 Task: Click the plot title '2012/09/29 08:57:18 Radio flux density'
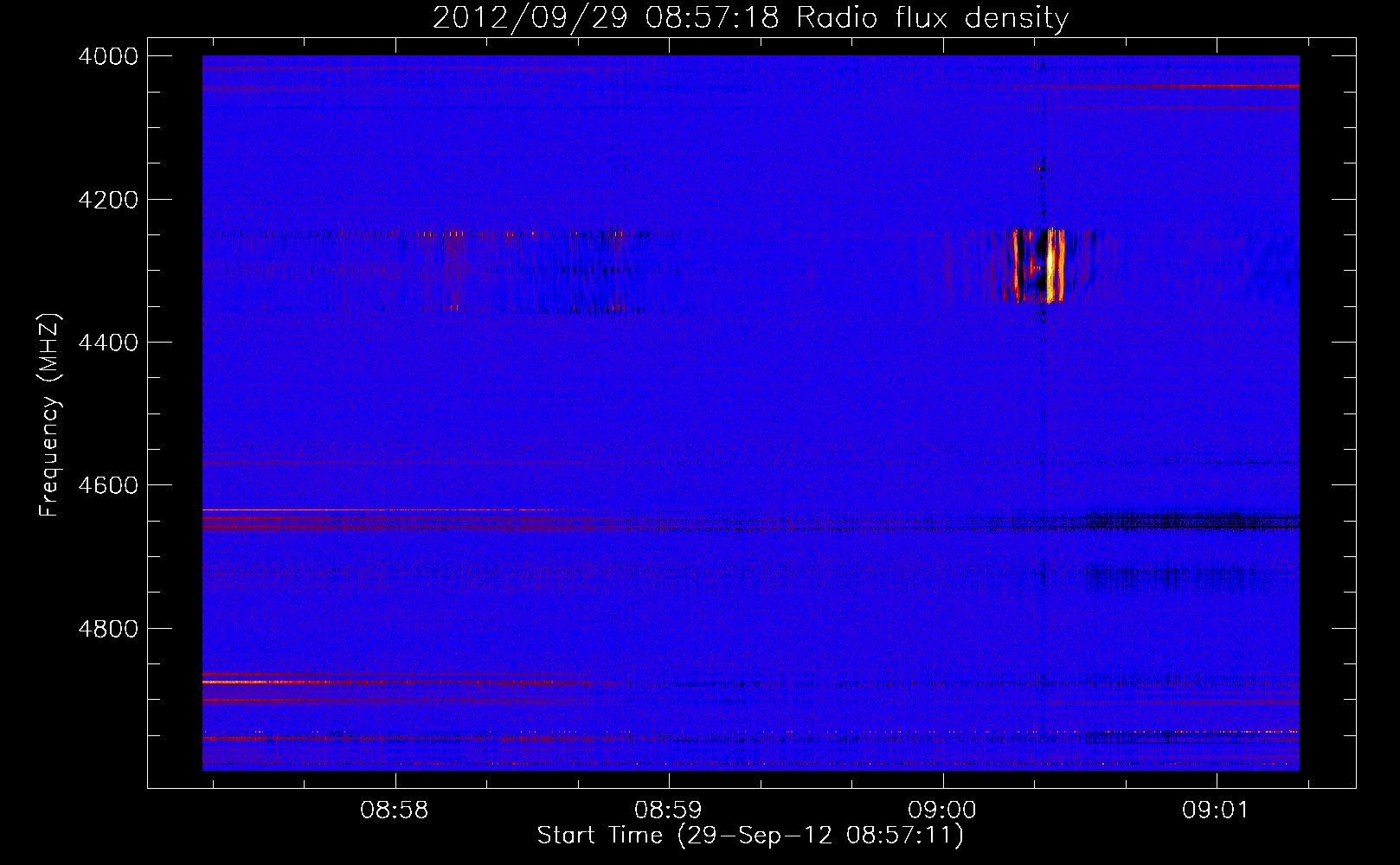click(750, 17)
